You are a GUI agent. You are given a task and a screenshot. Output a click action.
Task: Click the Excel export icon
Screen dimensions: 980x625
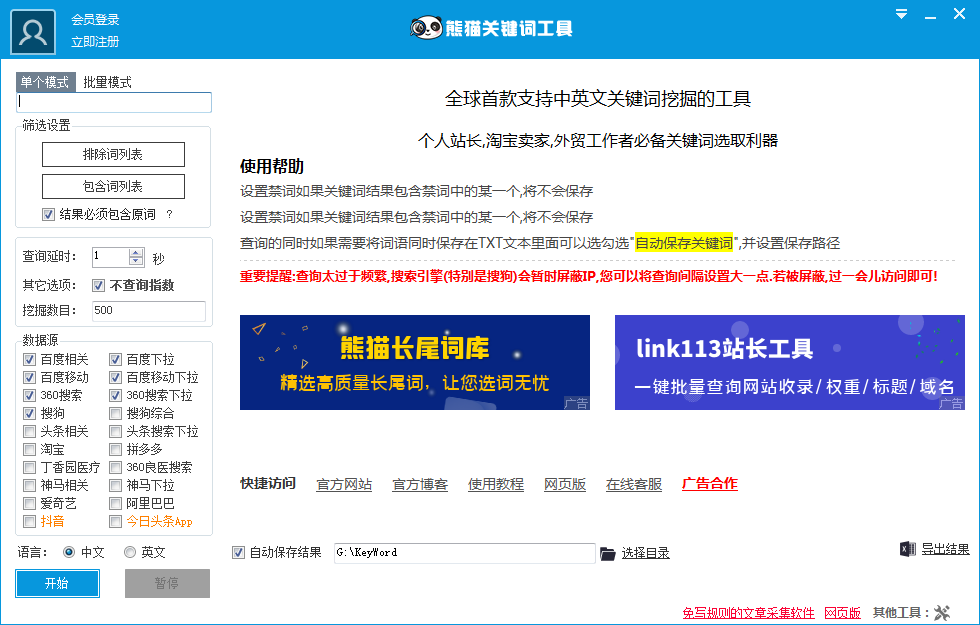908,549
